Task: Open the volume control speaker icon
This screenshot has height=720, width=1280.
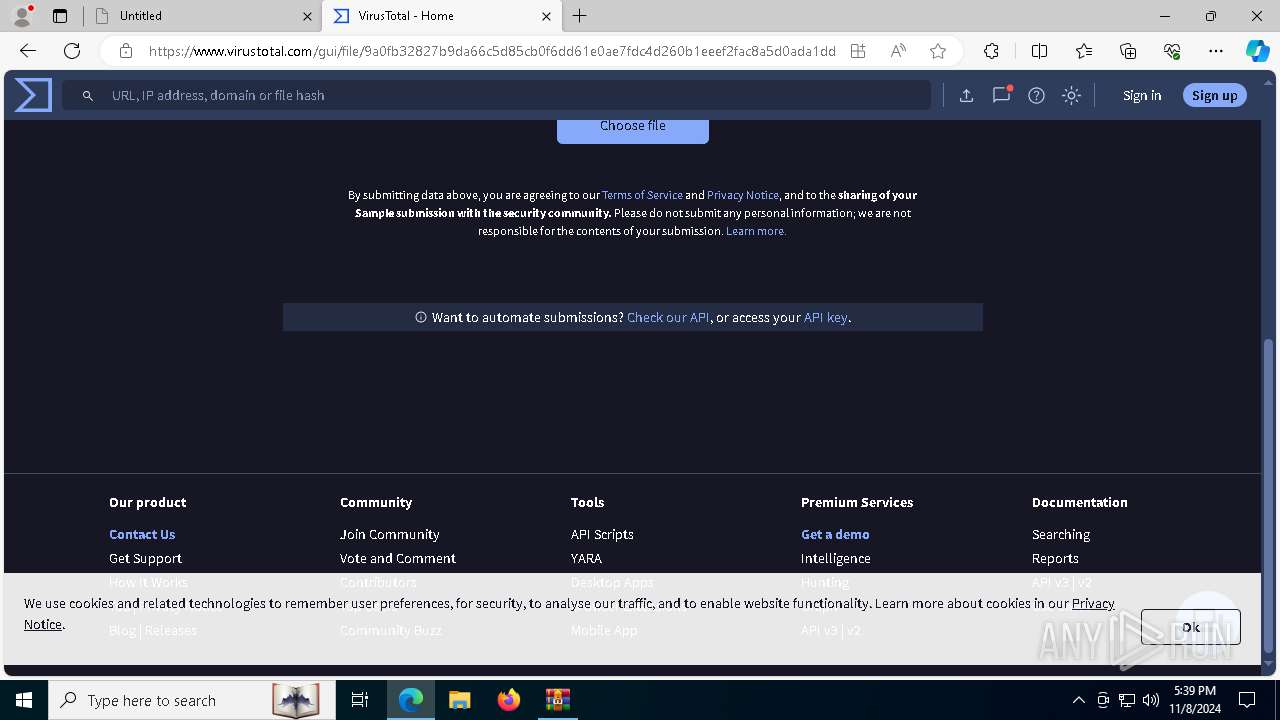Action: point(1151,700)
